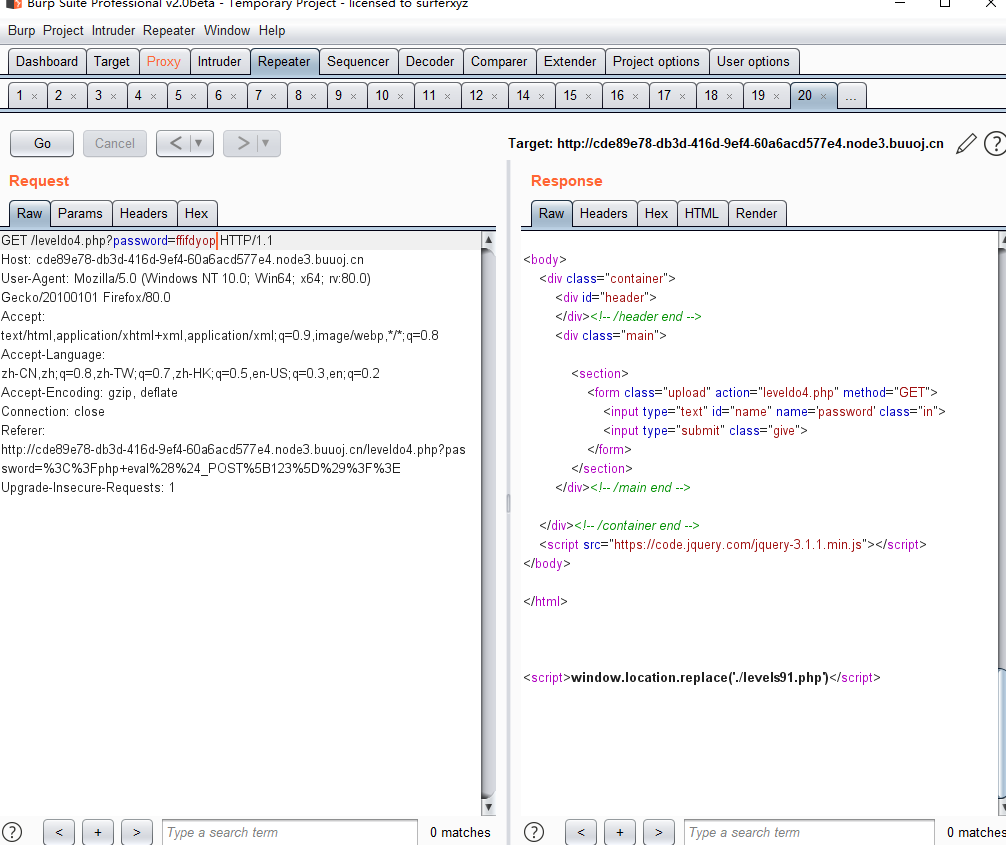Switch to the Extender tab
1006x845 pixels.
click(x=570, y=62)
